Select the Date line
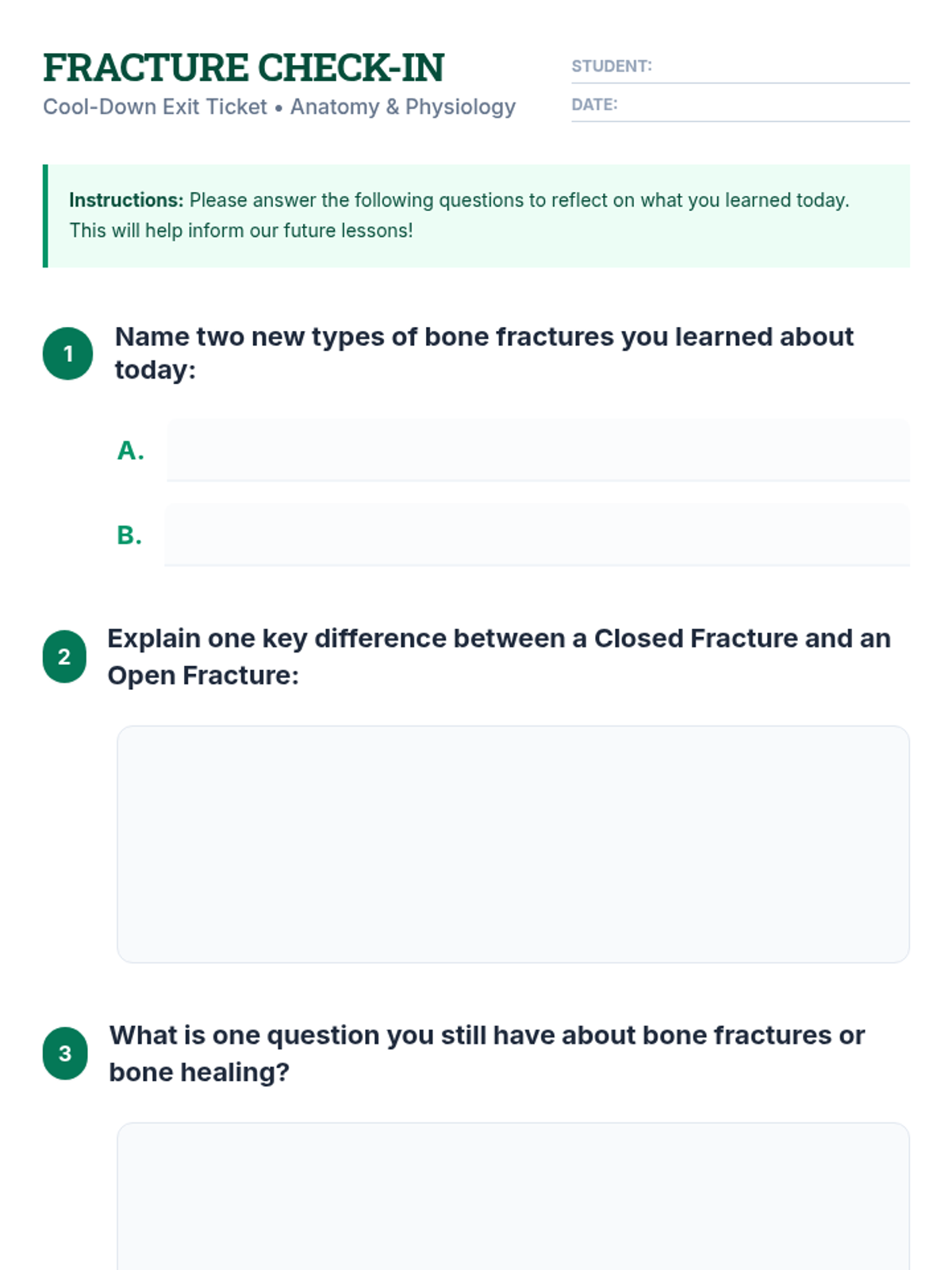 click(x=740, y=105)
